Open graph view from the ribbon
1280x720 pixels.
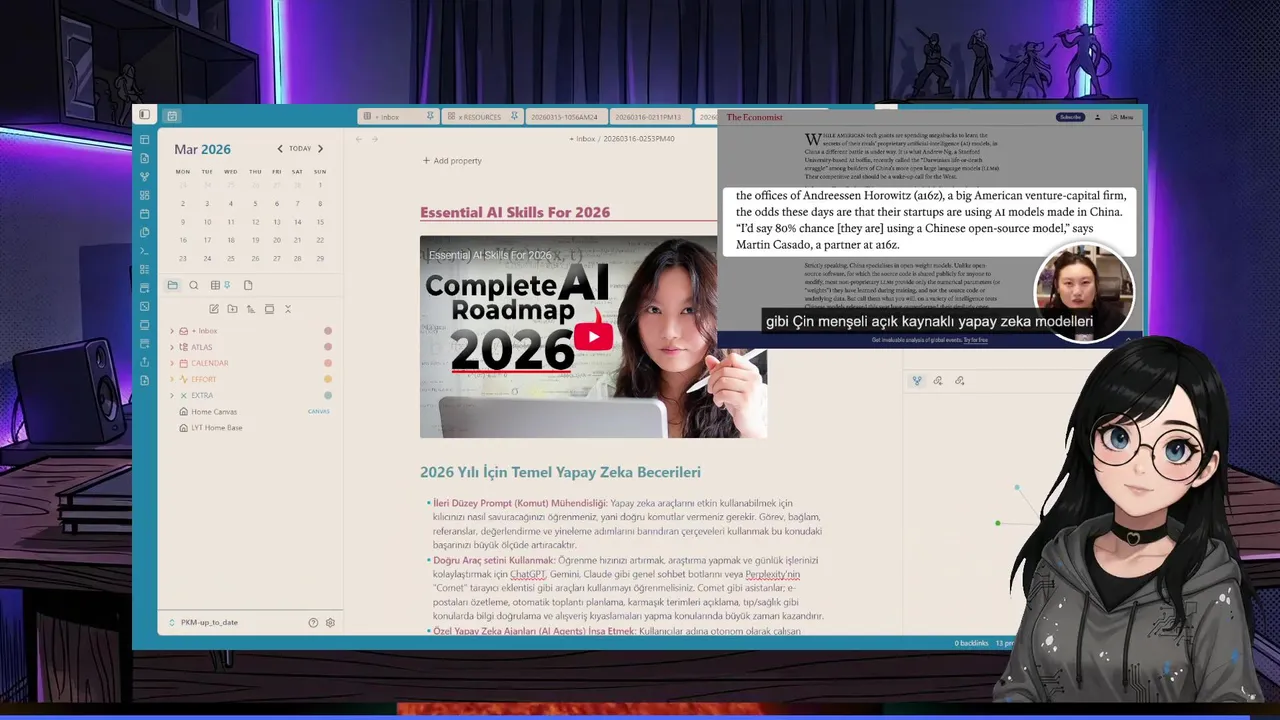point(145,177)
